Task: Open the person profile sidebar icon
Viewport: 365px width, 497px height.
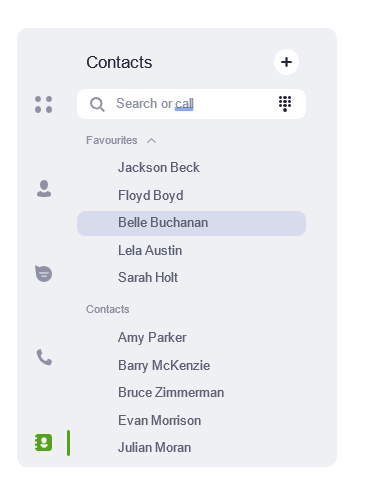Action: pos(44,189)
